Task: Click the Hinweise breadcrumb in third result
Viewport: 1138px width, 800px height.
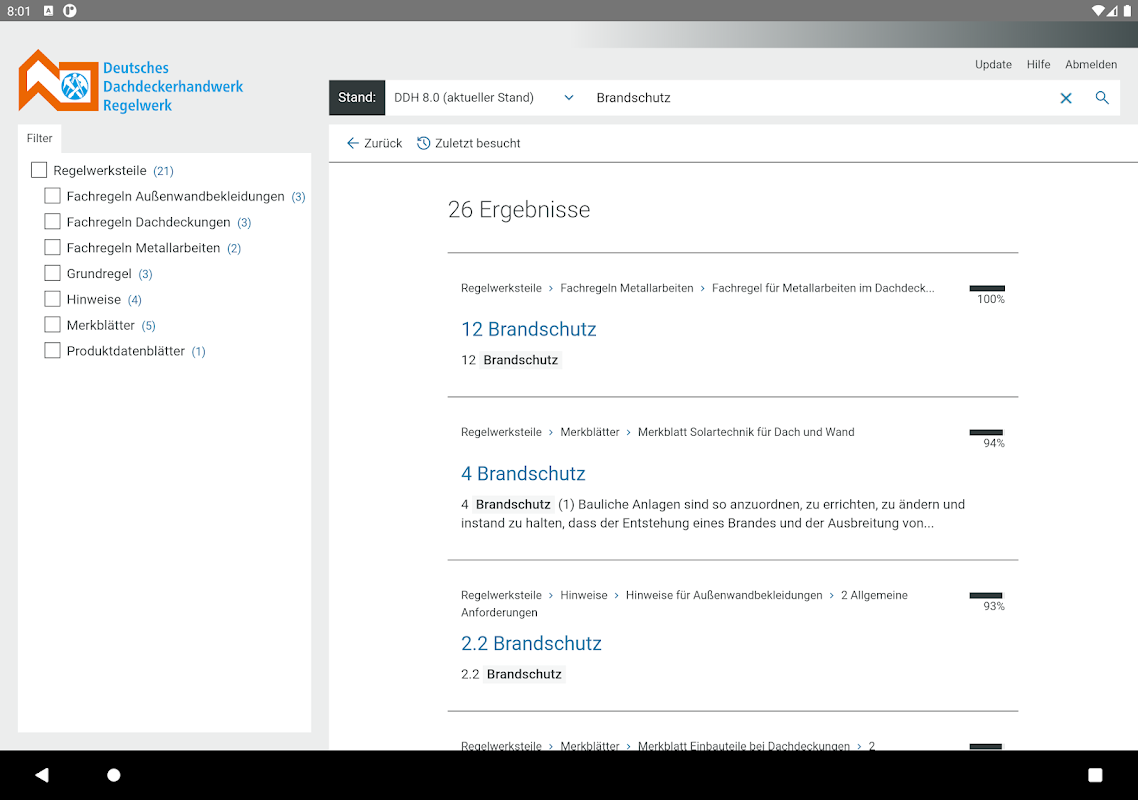Action: click(584, 595)
